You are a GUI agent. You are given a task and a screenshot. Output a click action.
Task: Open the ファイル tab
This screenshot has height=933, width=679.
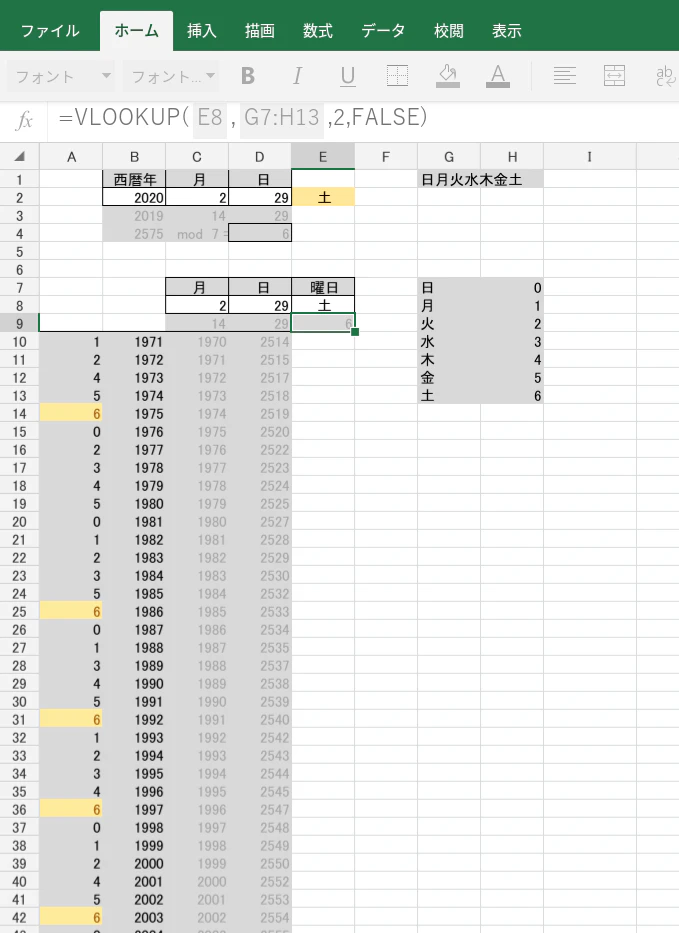point(50,31)
